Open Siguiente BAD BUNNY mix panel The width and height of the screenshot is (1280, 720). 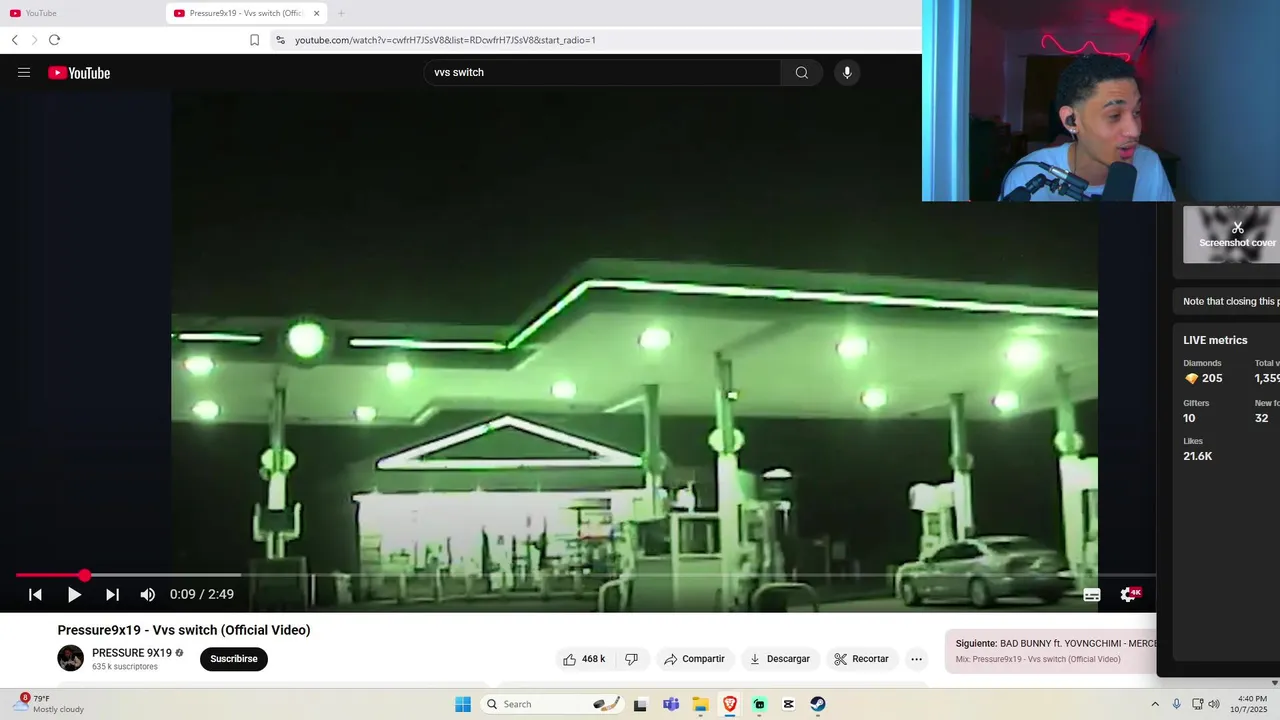[x=1050, y=651]
